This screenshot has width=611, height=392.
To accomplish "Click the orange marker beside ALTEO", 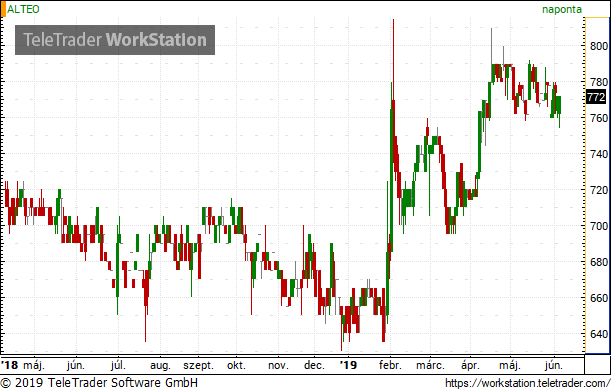I will click(3, 9).
